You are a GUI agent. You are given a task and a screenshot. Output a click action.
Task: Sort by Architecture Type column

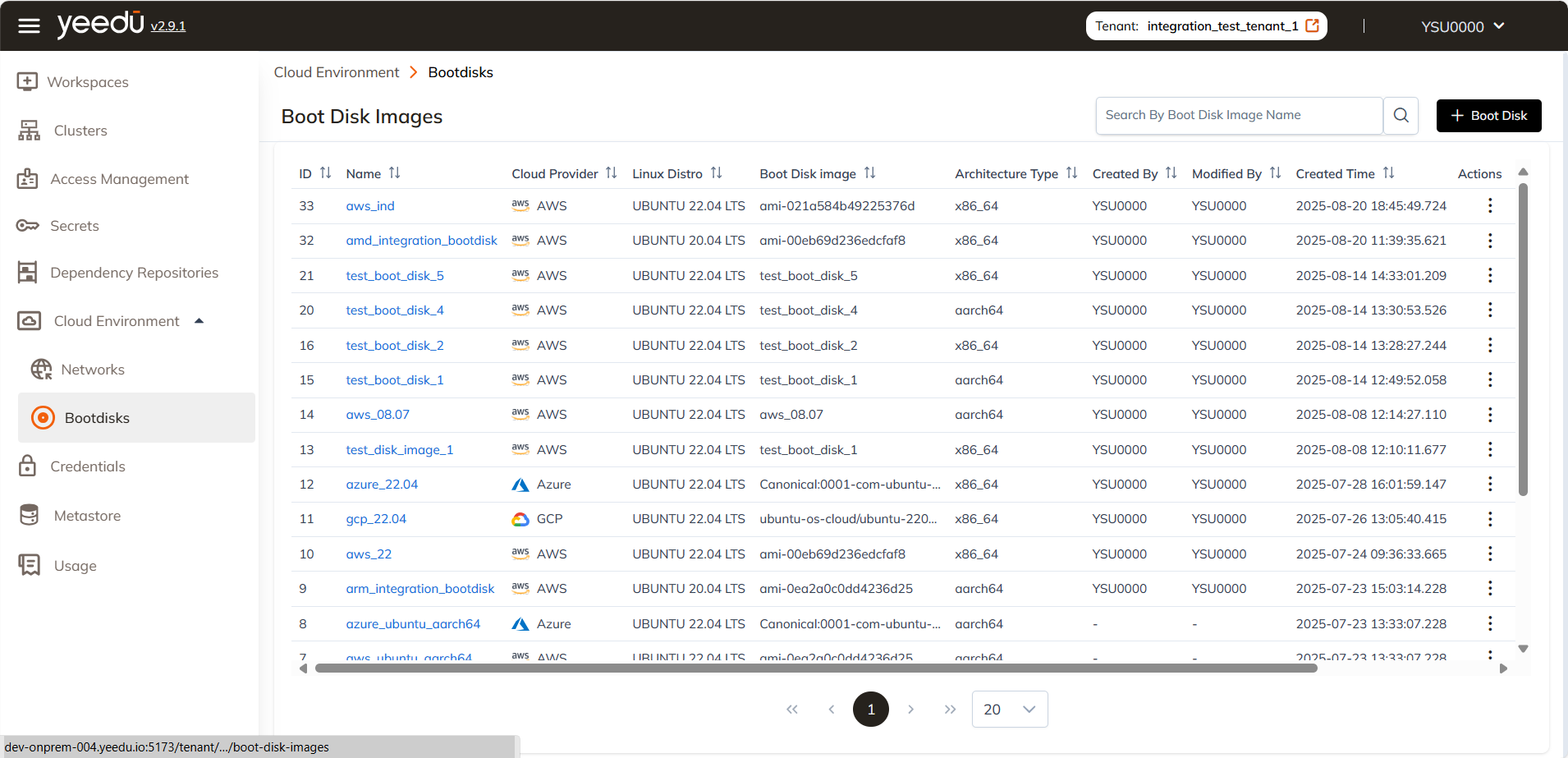click(1071, 173)
